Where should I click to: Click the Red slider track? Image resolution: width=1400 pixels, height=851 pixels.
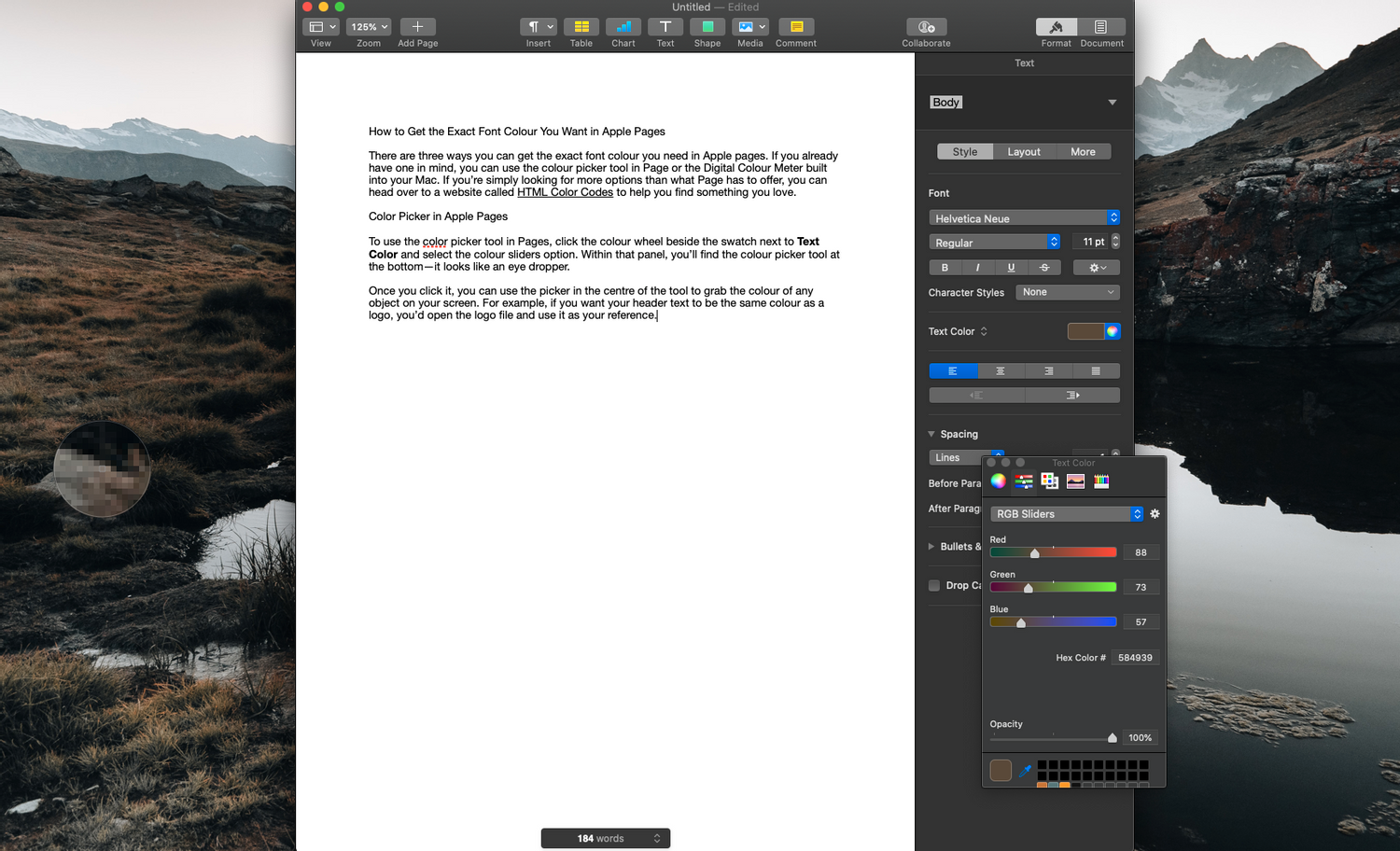1053,552
